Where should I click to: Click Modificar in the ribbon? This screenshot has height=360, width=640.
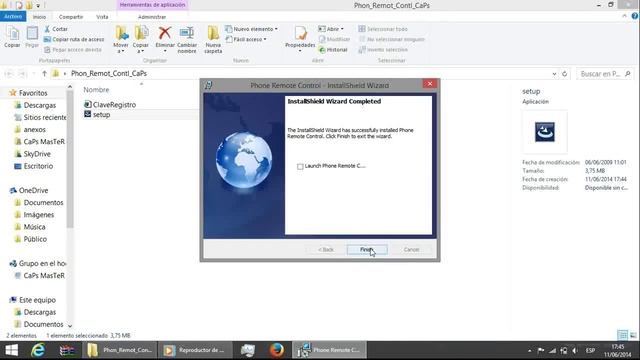tap(334, 39)
